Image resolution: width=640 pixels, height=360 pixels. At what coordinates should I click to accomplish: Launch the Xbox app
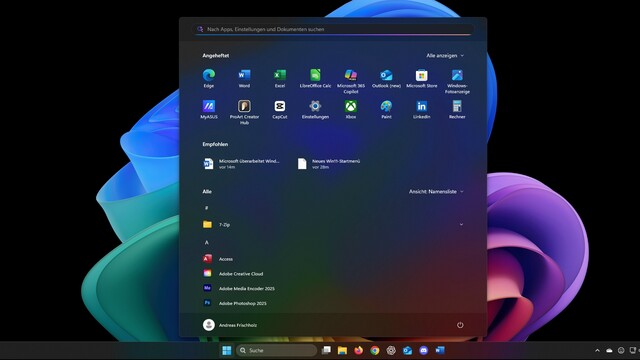point(351,109)
